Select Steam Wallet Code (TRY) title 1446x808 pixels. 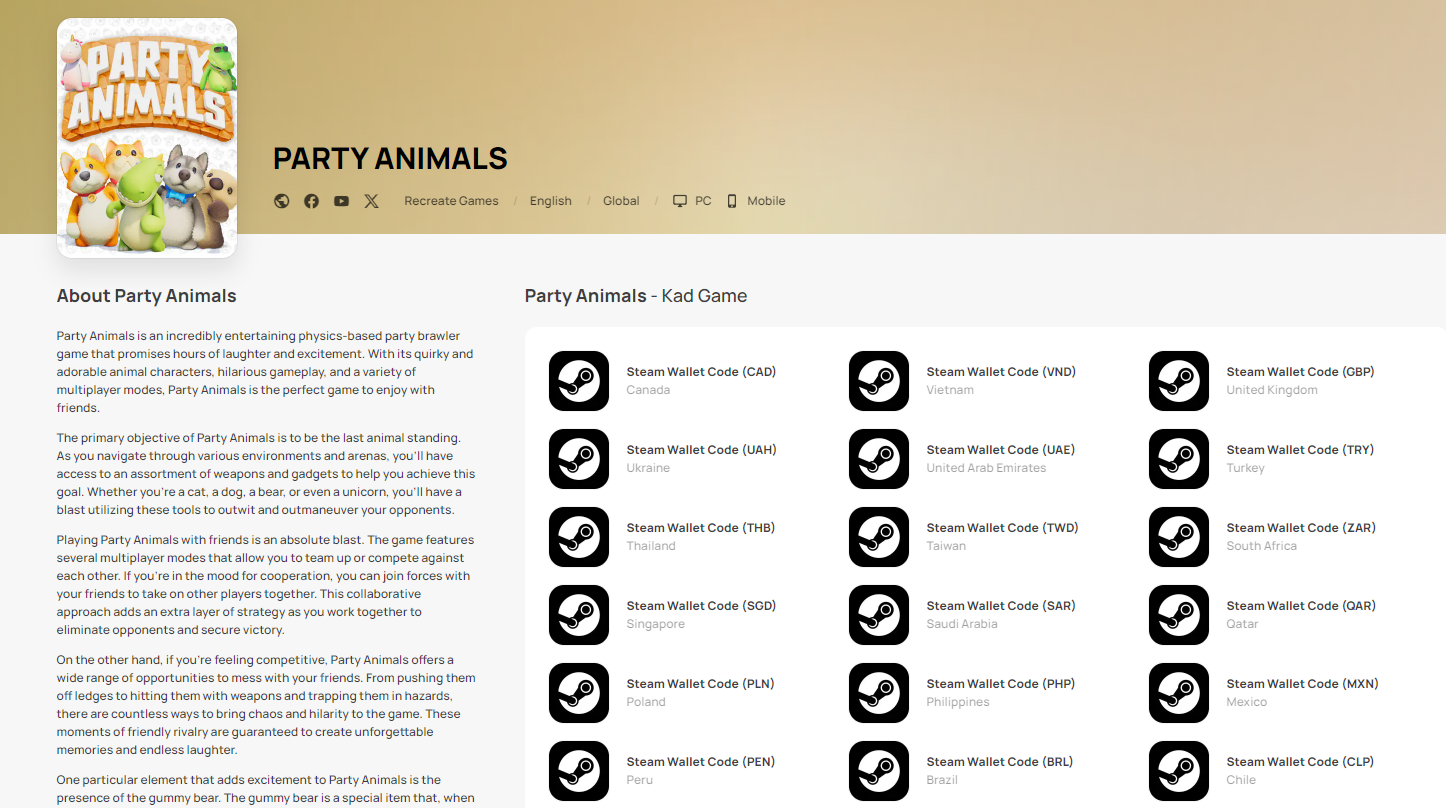tap(1300, 450)
